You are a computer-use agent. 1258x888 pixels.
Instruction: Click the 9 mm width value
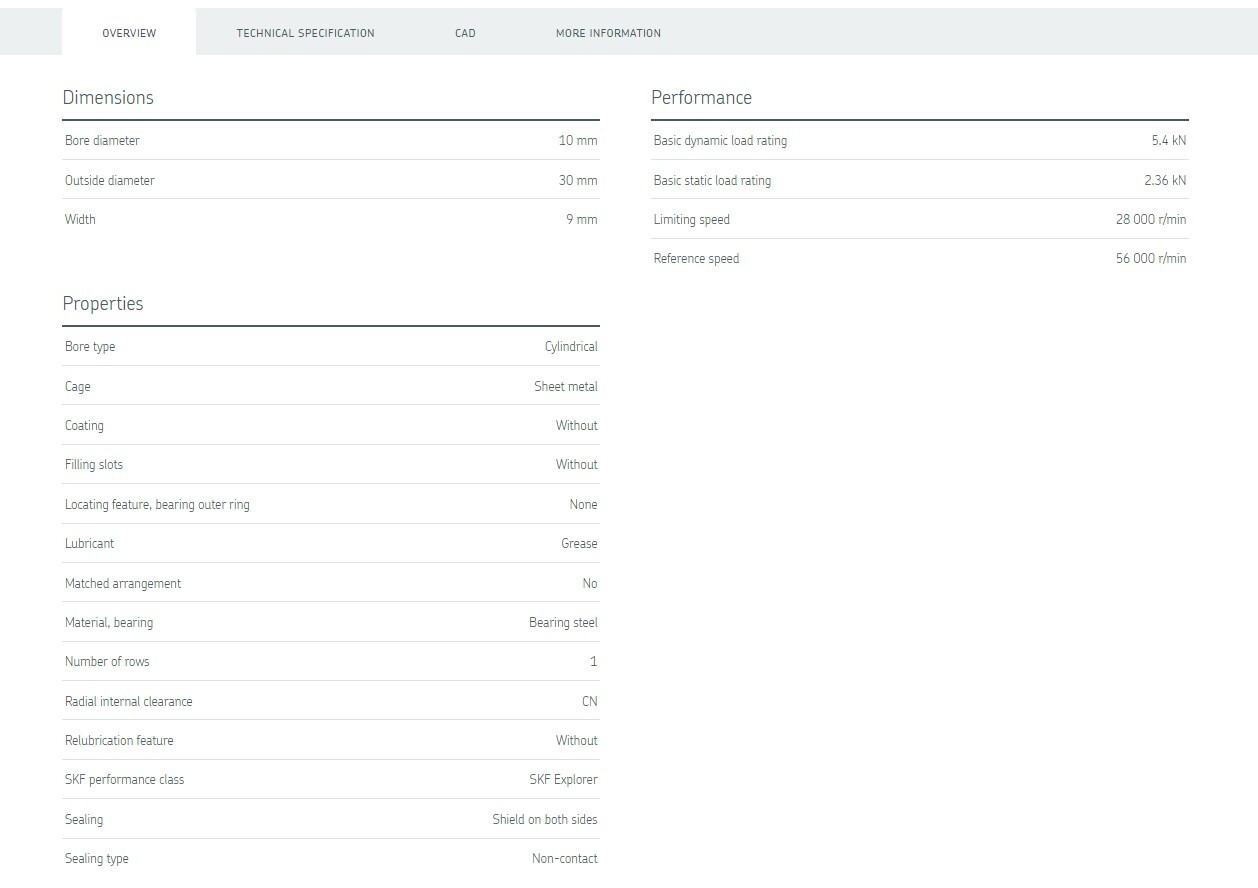coord(582,219)
